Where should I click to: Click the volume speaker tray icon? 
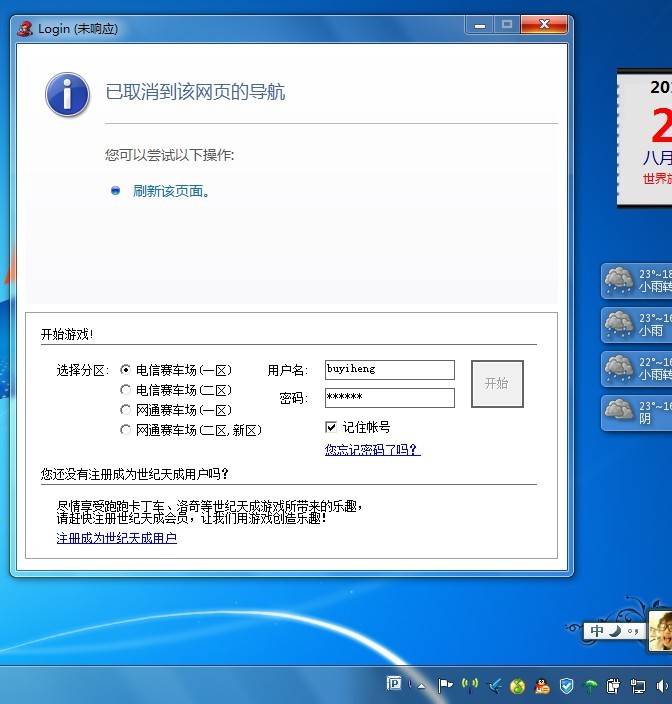point(662,686)
